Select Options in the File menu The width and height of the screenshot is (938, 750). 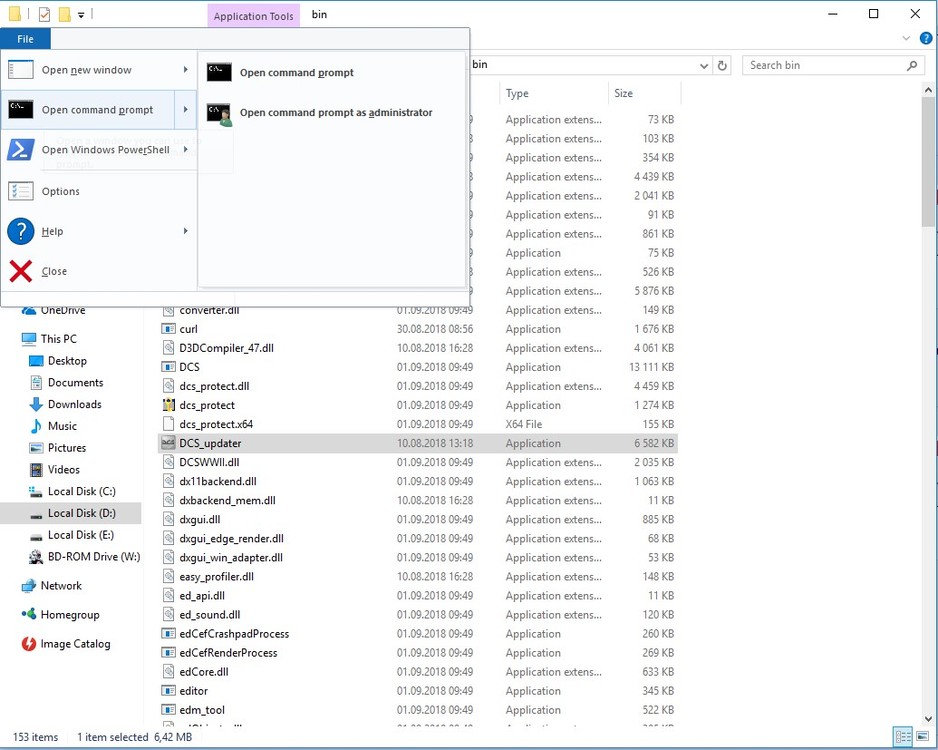tap(60, 190)
